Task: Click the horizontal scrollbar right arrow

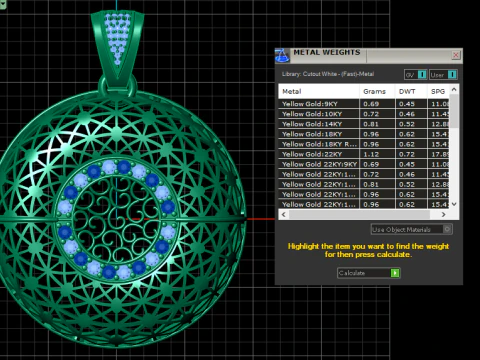Action: [444, 215]
